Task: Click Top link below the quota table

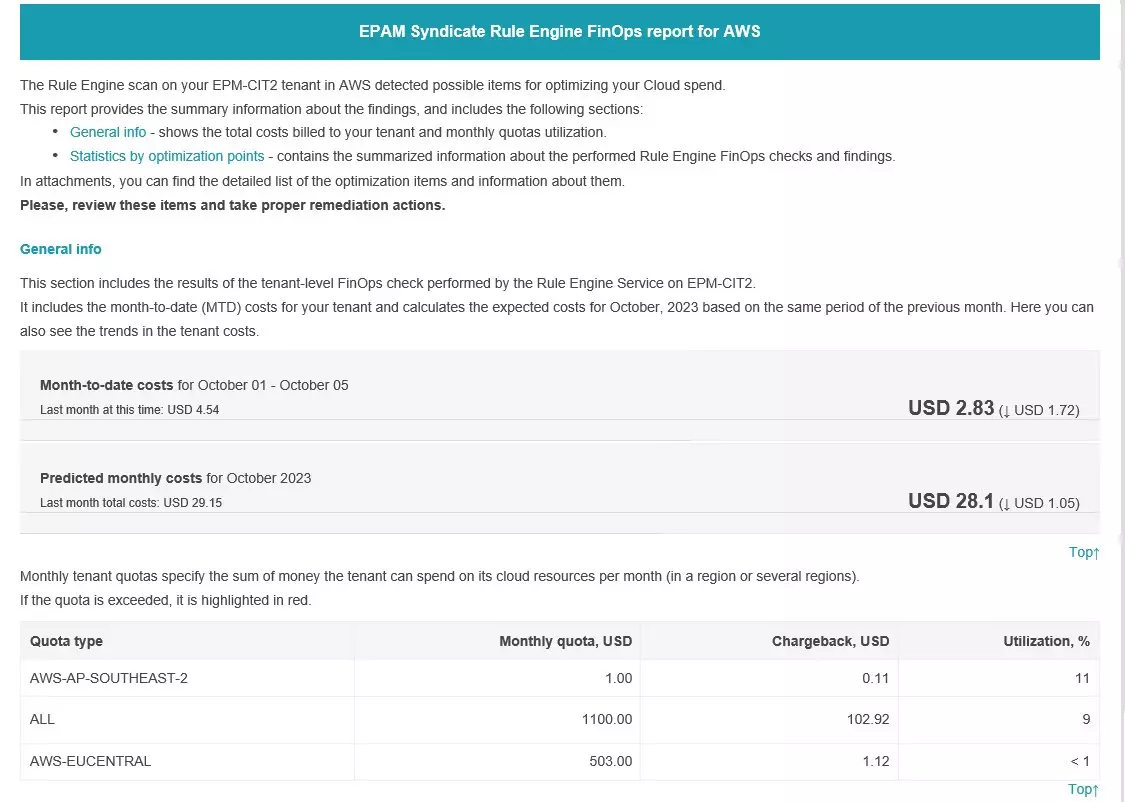Action: (1083, 789)
